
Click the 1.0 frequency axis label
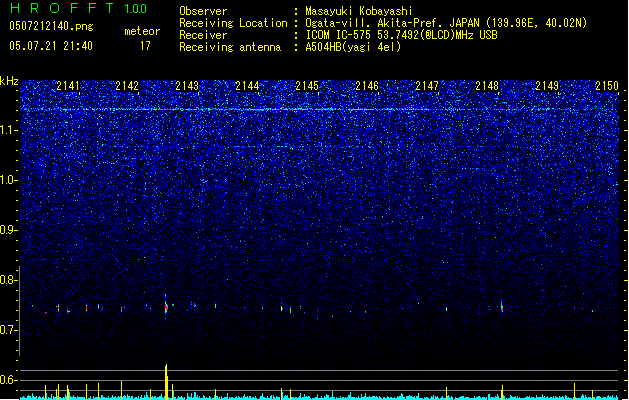coord(9,180)
